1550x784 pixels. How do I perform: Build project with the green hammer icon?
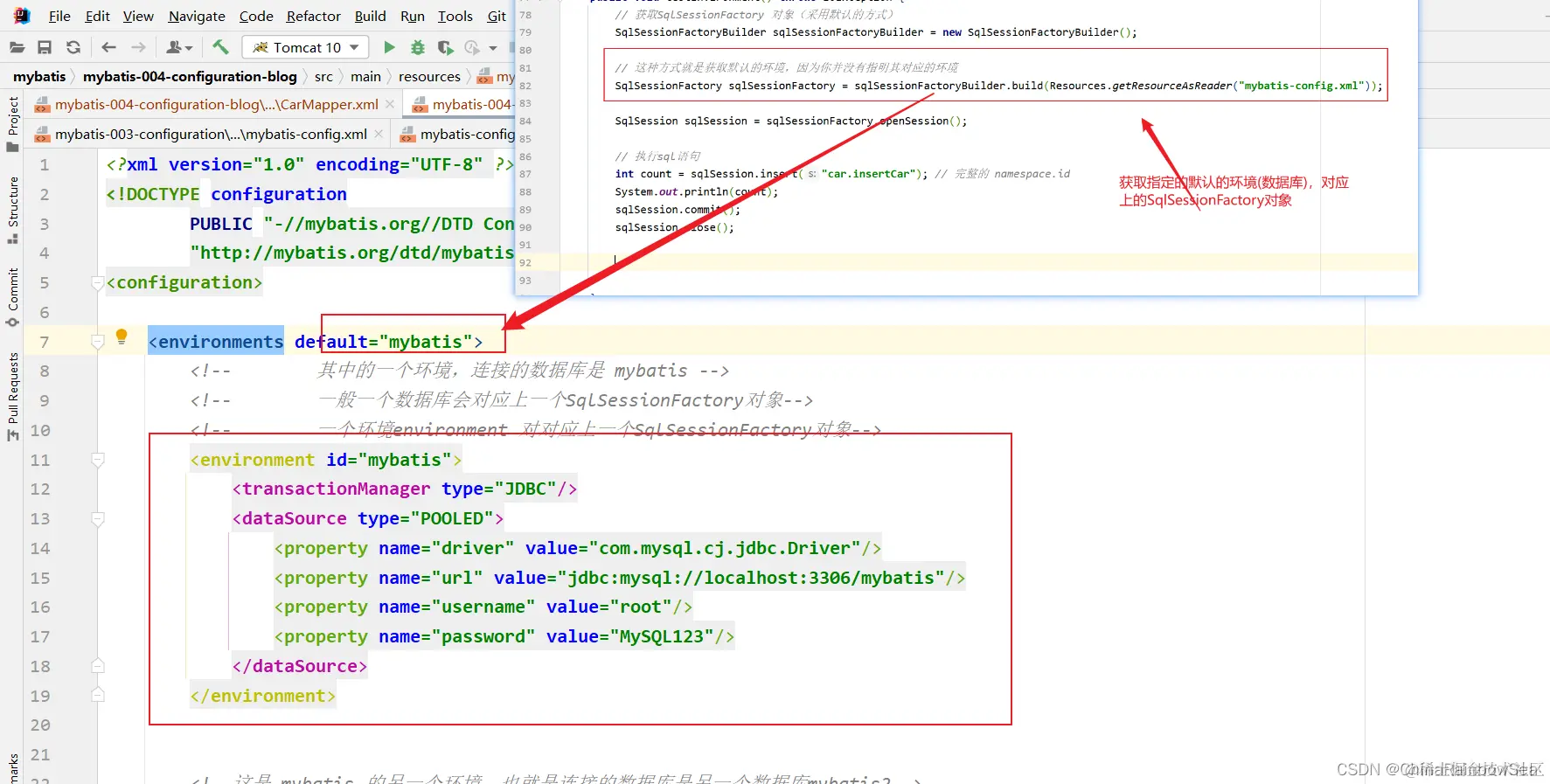(x=220, y=46)
